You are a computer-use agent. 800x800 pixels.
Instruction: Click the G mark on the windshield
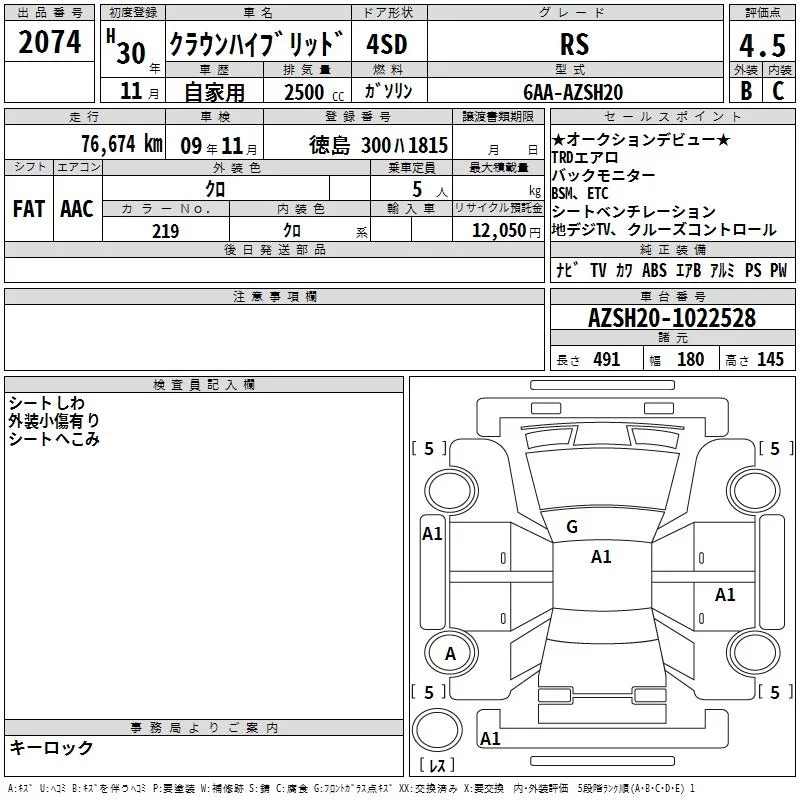coord(572,527)
